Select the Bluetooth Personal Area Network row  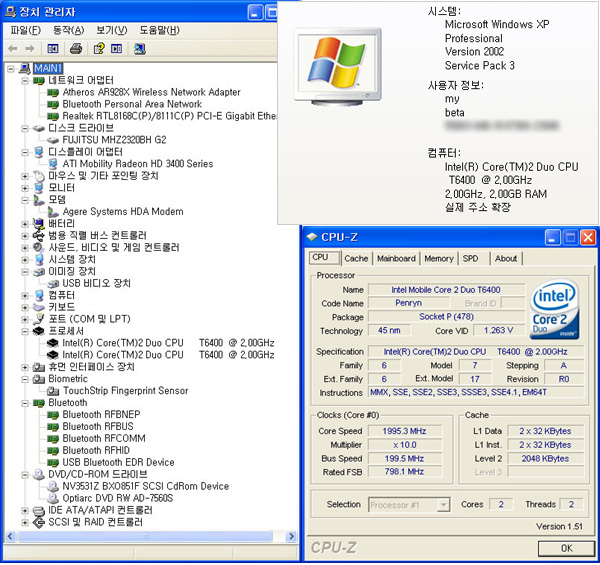(132, 104)
